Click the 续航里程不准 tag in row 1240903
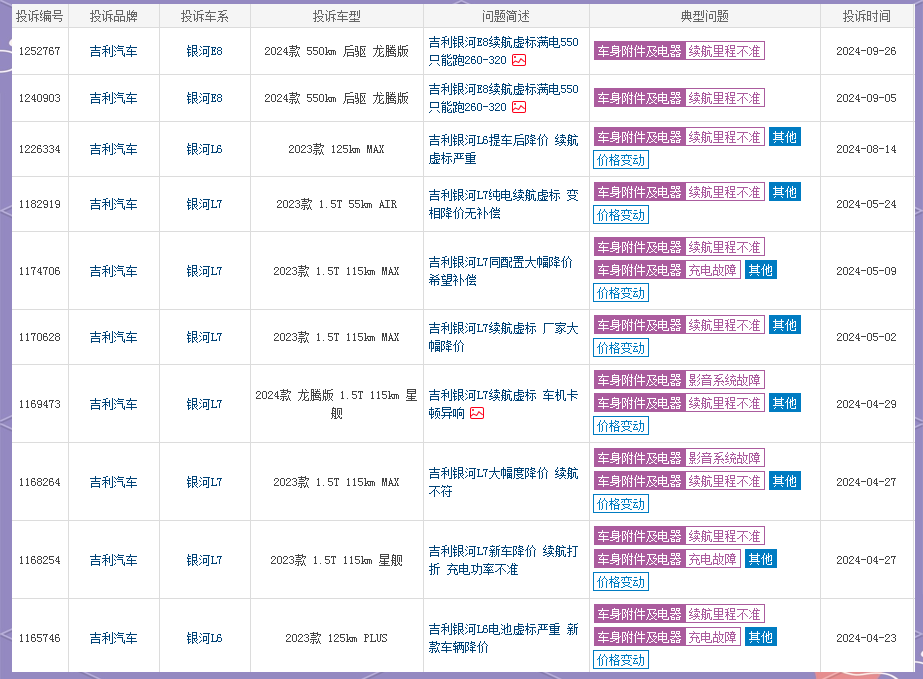 [724, 98]
